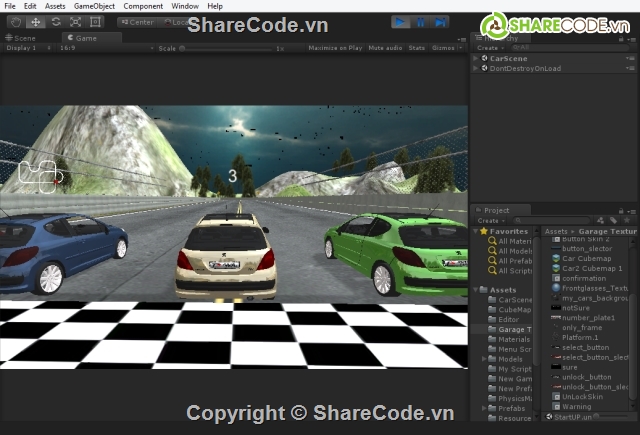Screen dimensions: 640x435
Task: Open the Component menu
Action: (143, 6)
